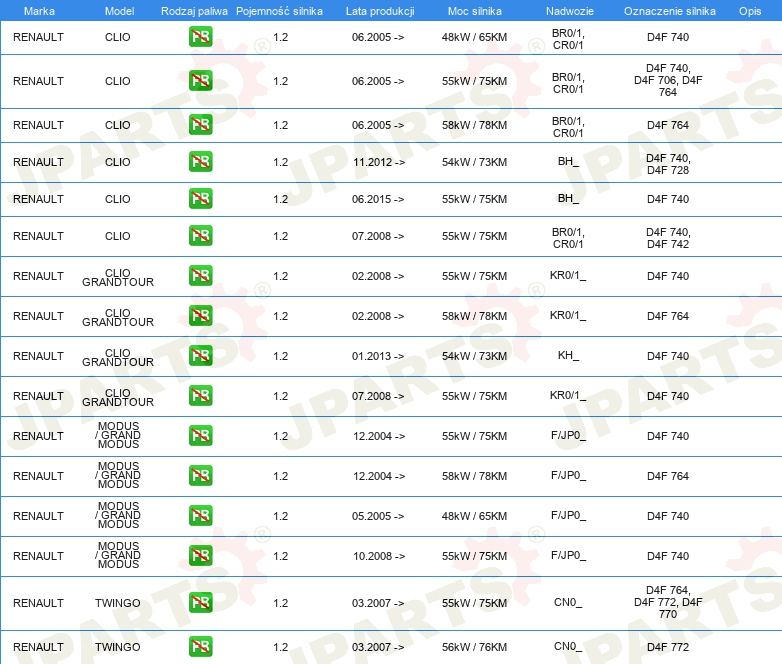Click CLIO model in 06.2015 row

point(118,199)
